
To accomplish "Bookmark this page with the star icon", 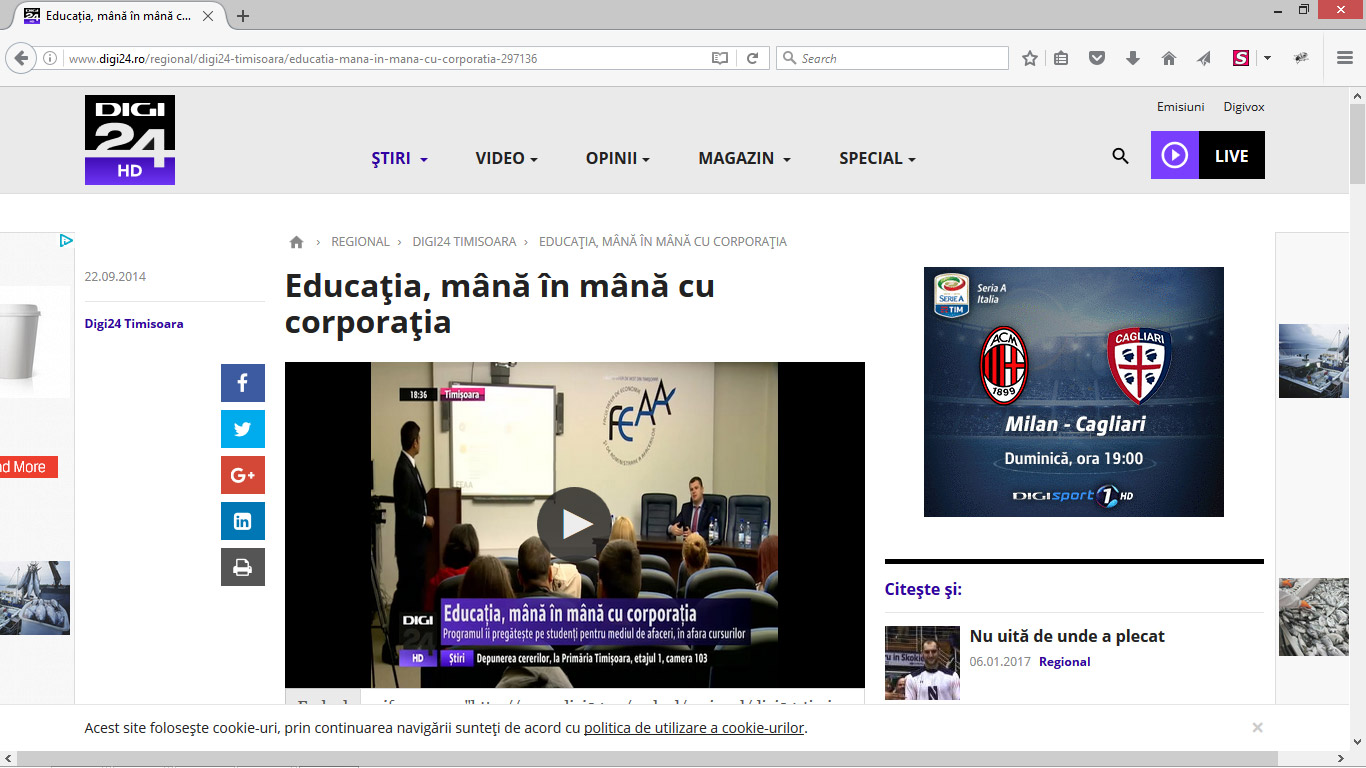I will click(1030, 58).
